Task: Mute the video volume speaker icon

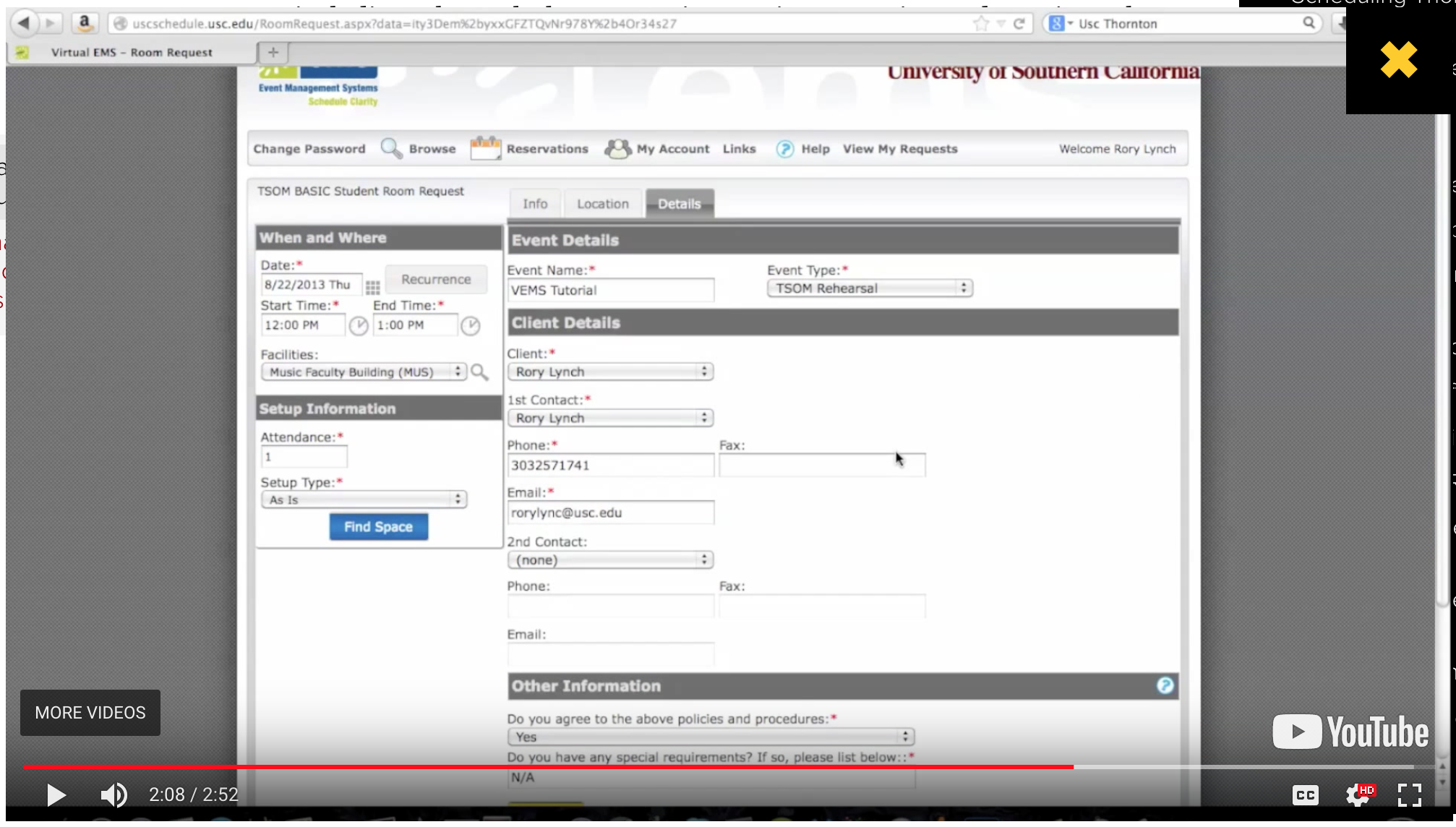Action: tap(114, 795)
